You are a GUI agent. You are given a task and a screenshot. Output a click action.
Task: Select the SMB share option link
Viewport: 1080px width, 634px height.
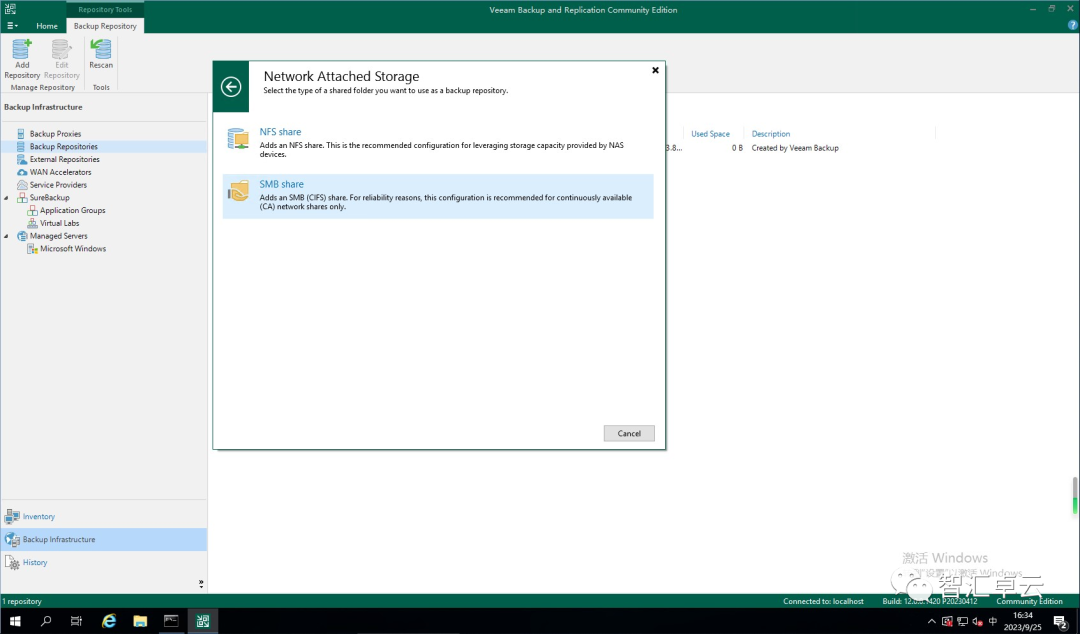281,183
